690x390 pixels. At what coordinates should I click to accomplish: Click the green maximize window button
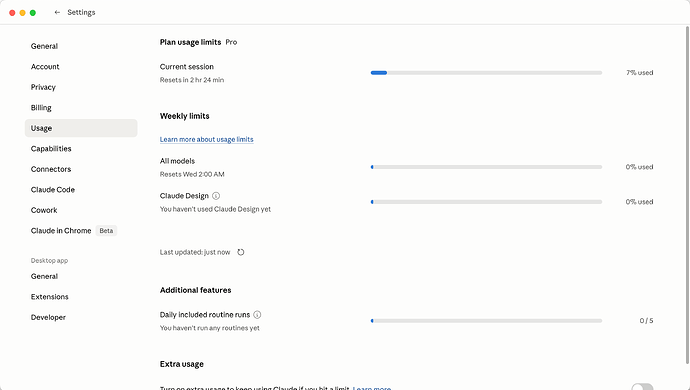pos(33,13)
